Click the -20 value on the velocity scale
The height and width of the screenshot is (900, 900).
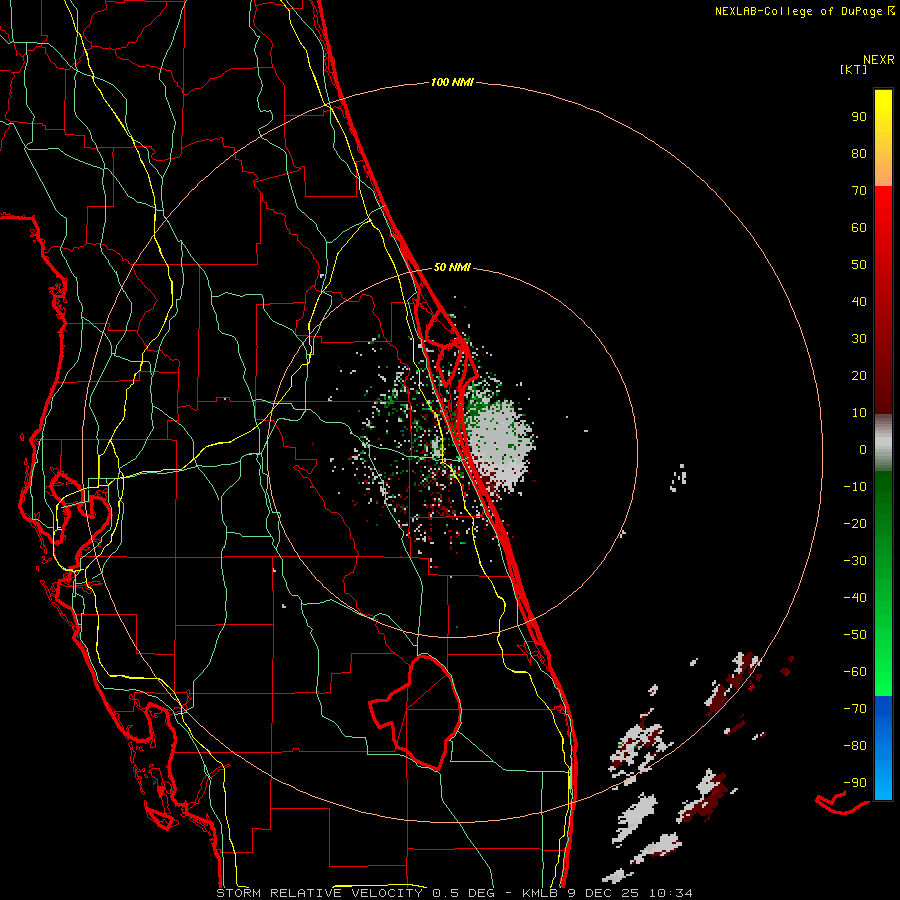(x=855, y=524)
